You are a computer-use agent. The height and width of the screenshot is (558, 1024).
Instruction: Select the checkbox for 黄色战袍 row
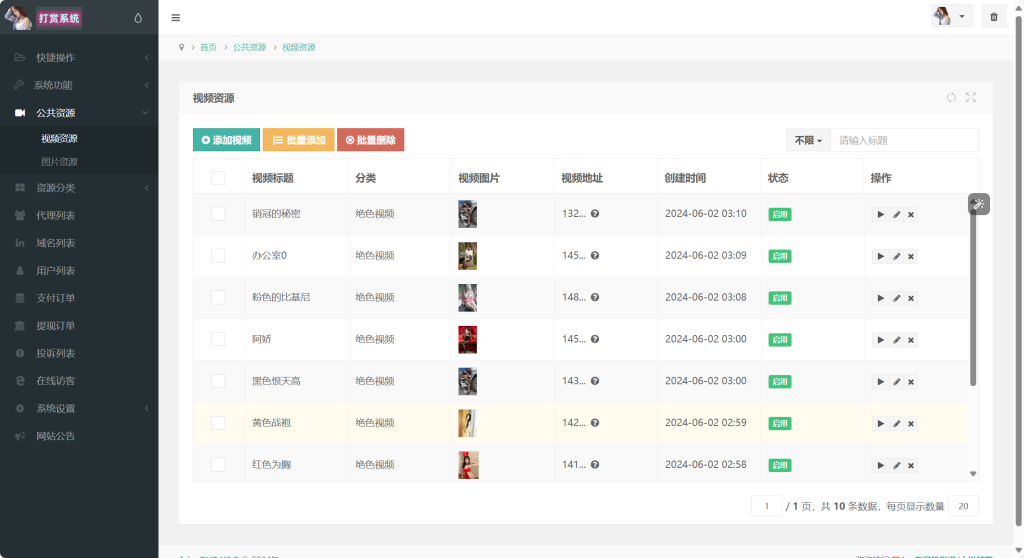[218, 423]
